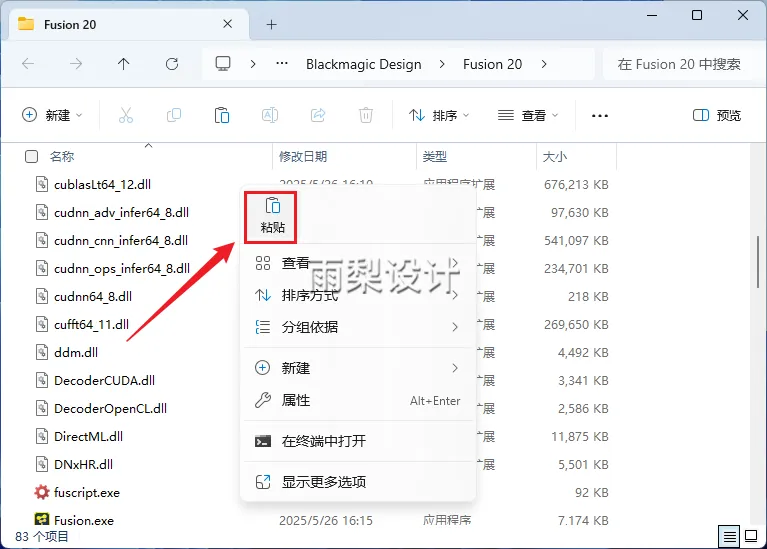Select the file cufft64_11.dll
The height and width of the screenshot is (549, 767).
tap(91, 324)
